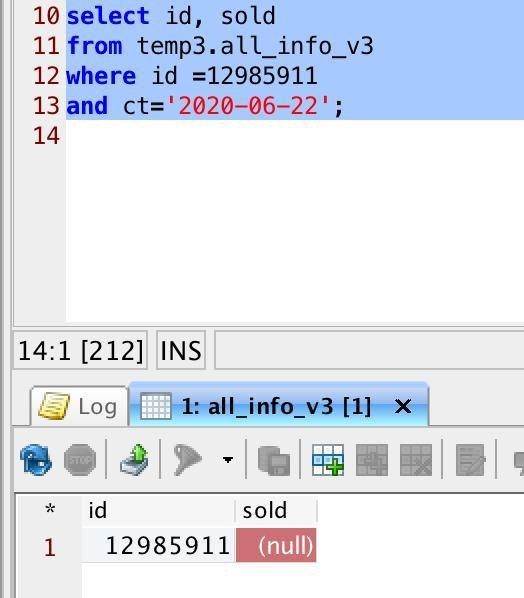Click the greyed edit form icon

pos(470,460)
